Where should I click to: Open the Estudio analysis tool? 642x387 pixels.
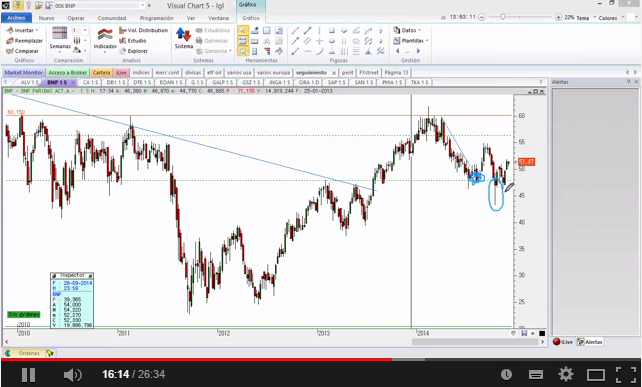click(133, 41)
